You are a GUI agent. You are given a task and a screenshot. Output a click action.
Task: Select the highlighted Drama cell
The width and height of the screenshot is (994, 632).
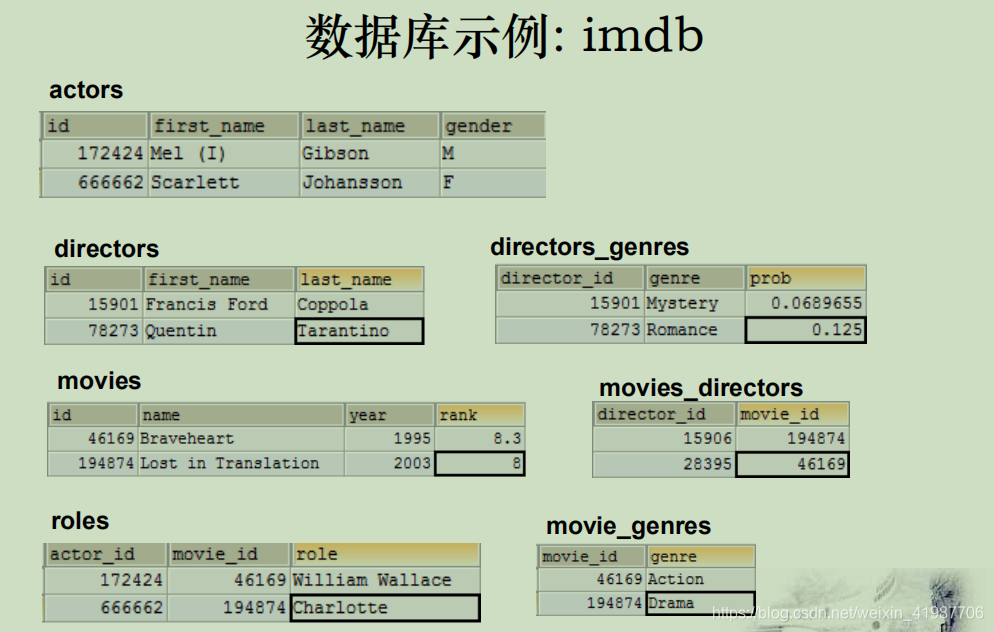coord(700,603)
